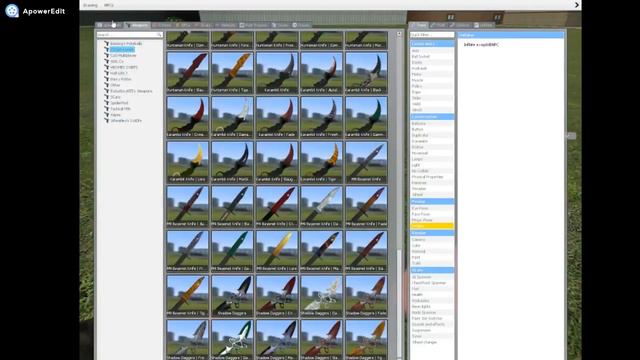Select the SCars weapon category

coord(115,97)
